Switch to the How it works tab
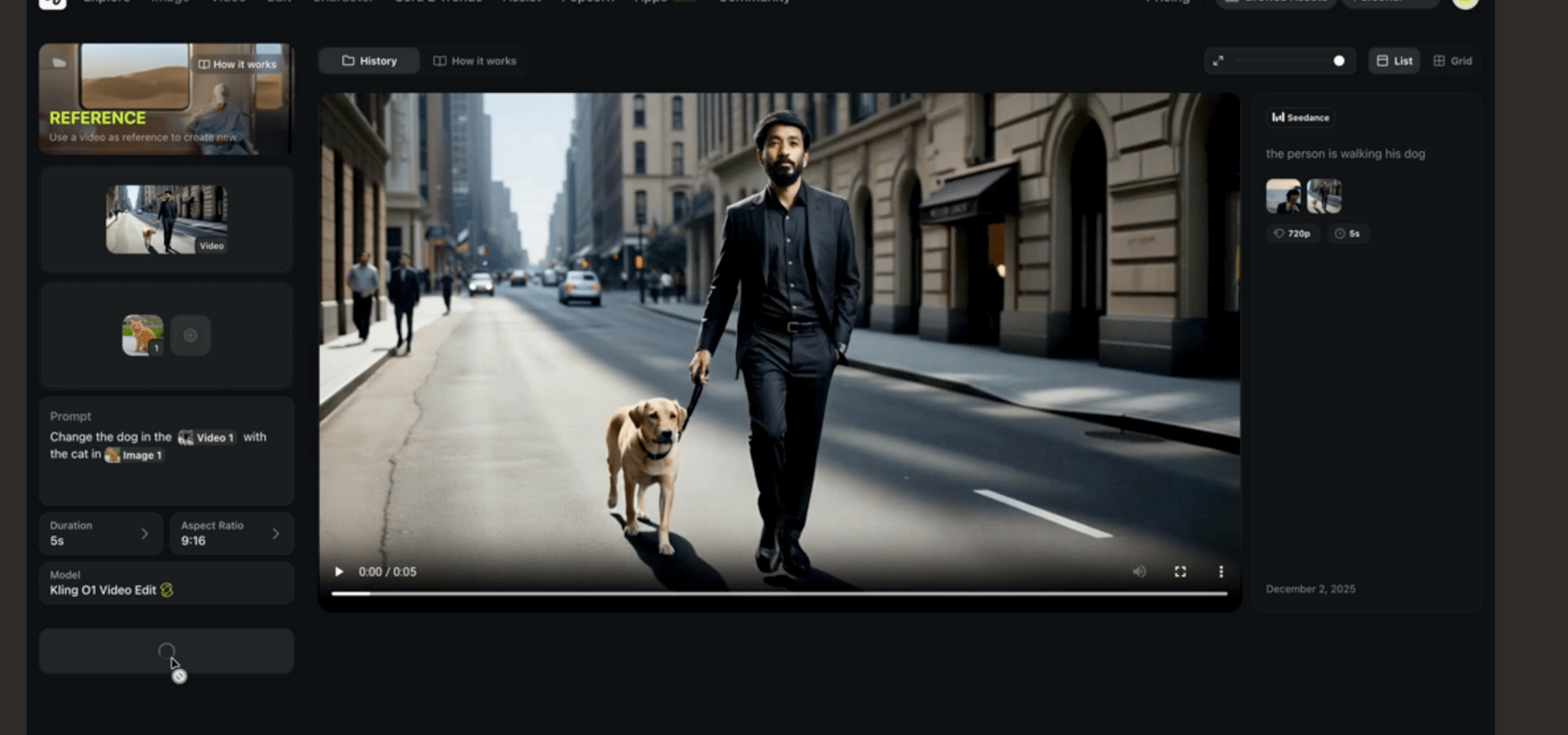Image resolution: width=1568 pixels, height=735 pixels. click(x=474, y=61)
